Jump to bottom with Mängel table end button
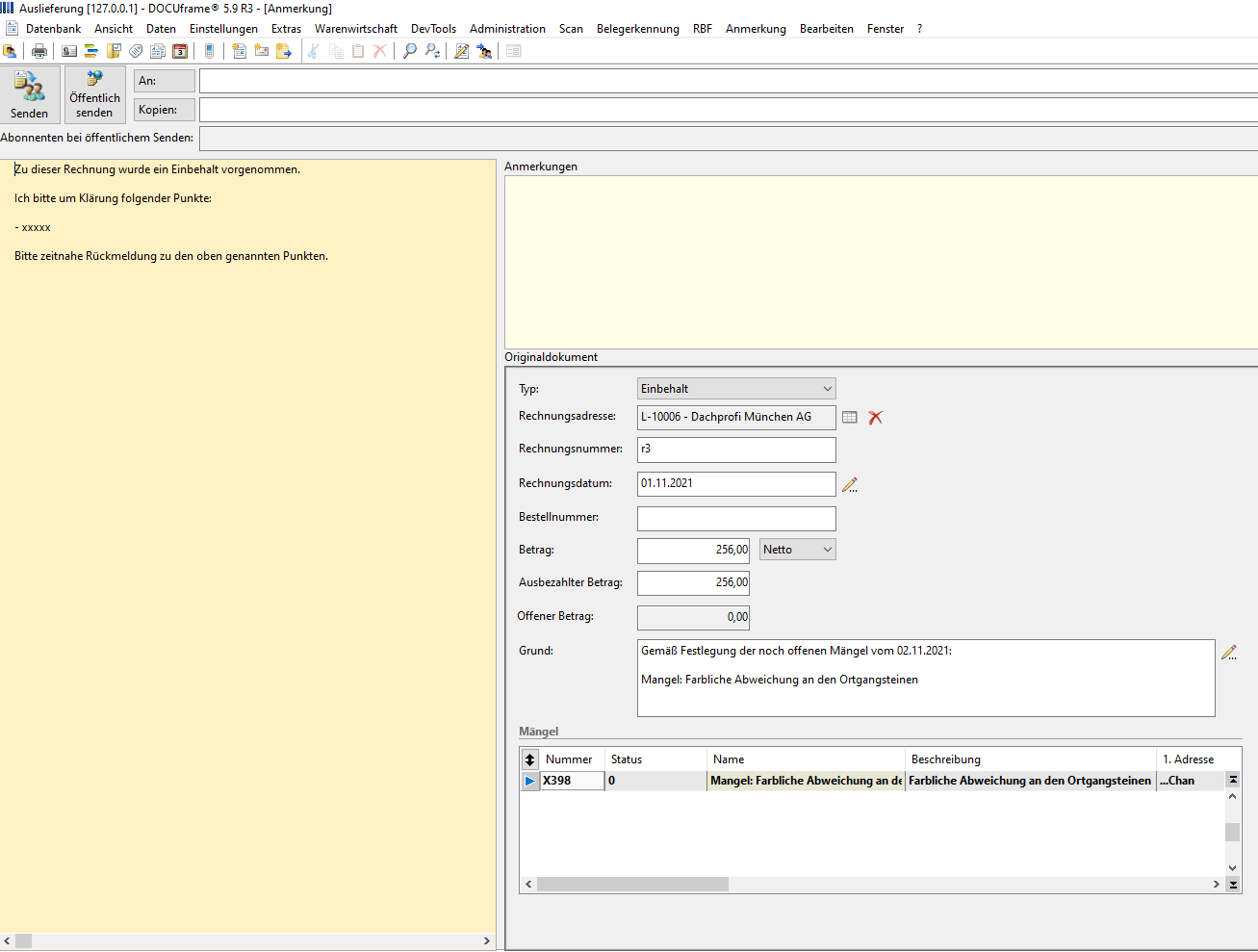 tap(1233, 885)
